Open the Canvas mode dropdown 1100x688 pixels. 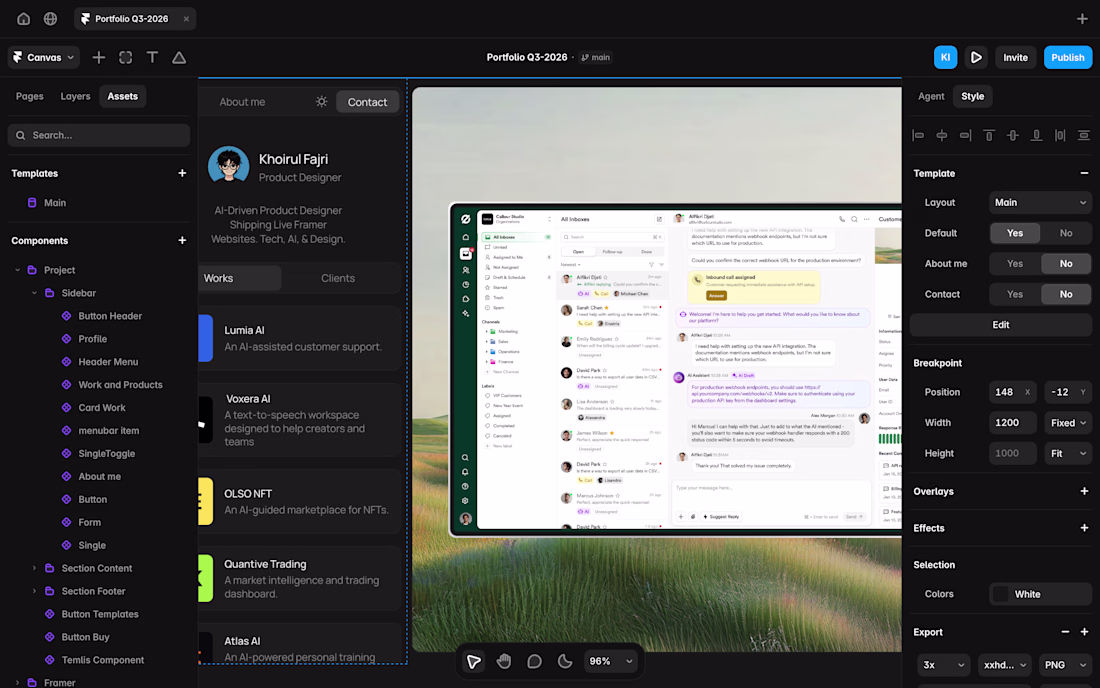pos(43,58)
